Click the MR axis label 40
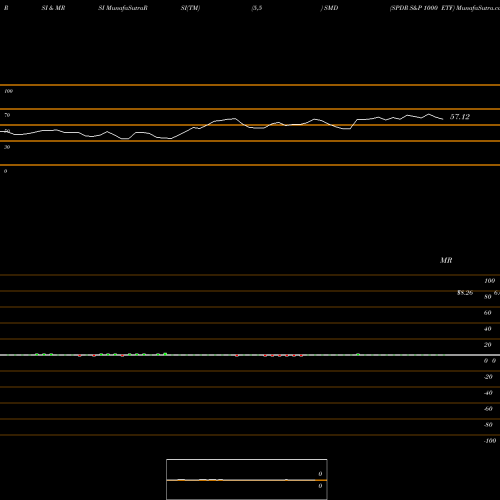 tap(487, 329)
